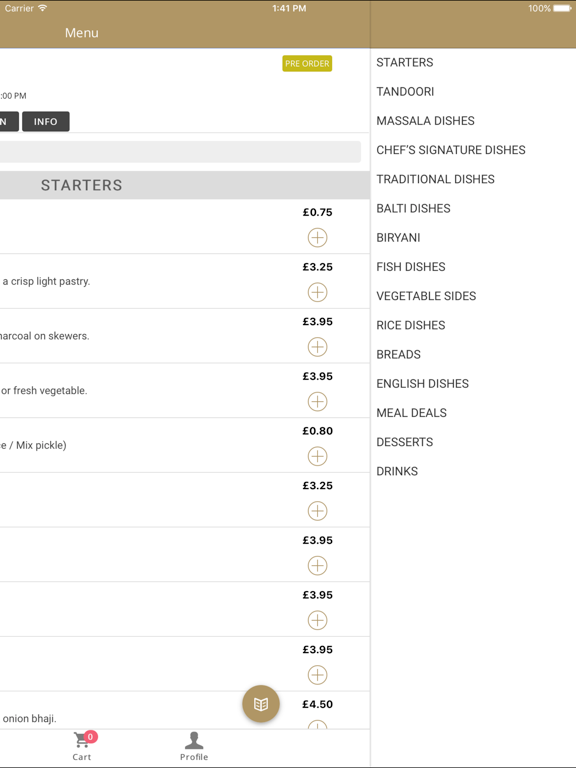Choose BREADS category
The height and width of the screenshot is (768, 576).
(398, 355)
